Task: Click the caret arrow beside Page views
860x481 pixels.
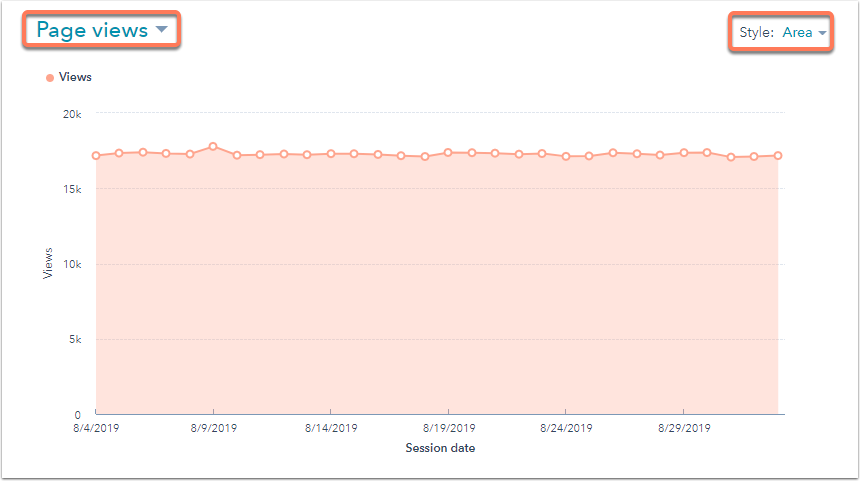Action: 161,30
